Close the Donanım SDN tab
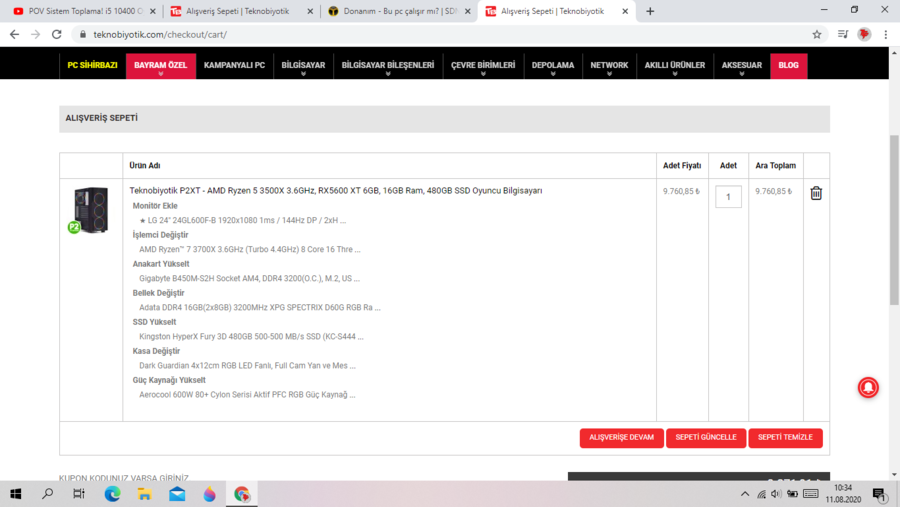900x507 pixels. coord(467,11)
